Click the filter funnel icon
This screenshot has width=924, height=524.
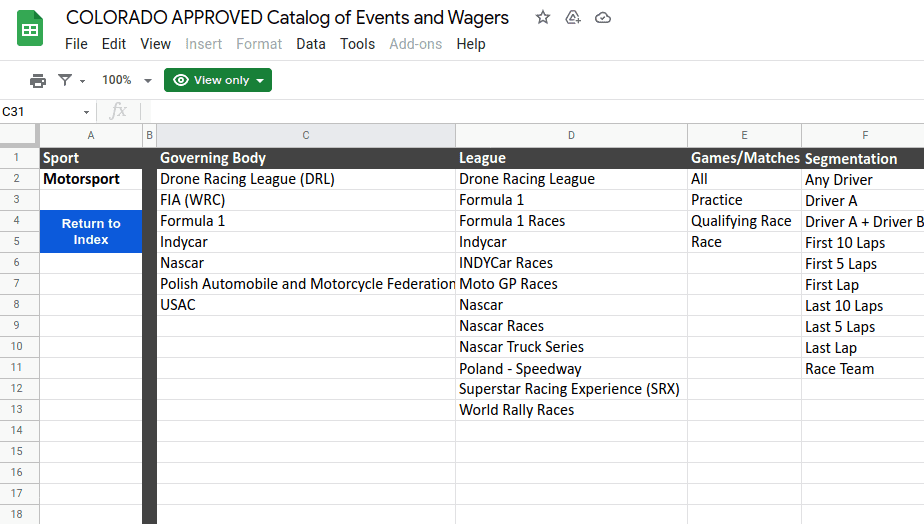[x=65, y=80]
